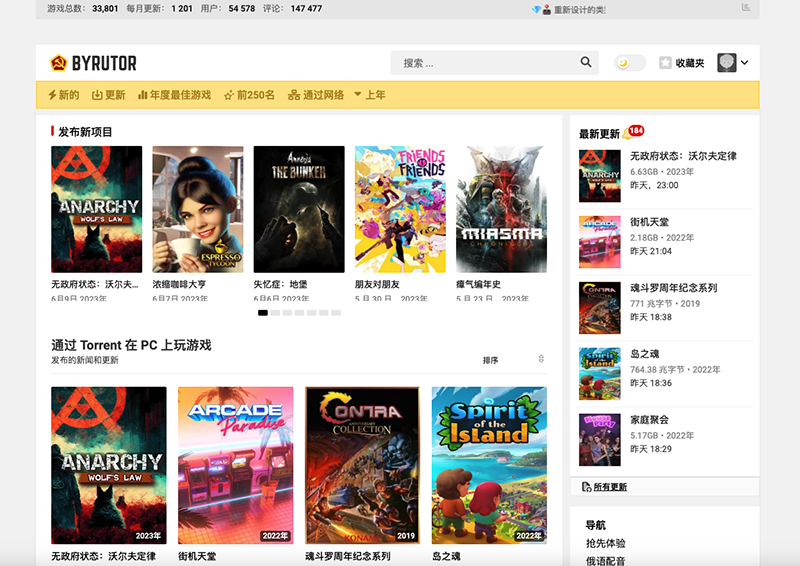Open the 抢先体验 navigation link
Viewport: 800px width, 566px height.
[606, 543]
